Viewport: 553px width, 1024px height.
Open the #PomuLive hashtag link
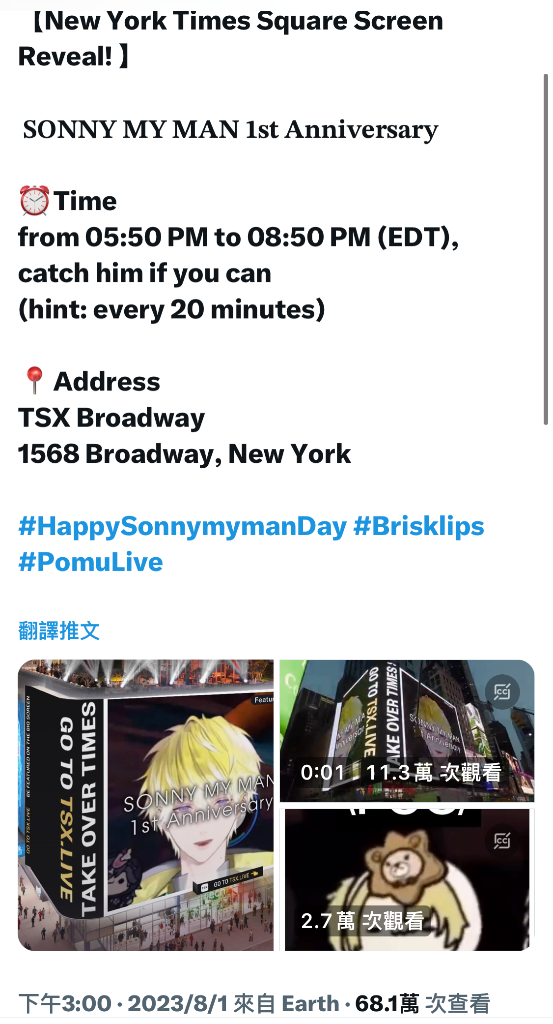90,562
